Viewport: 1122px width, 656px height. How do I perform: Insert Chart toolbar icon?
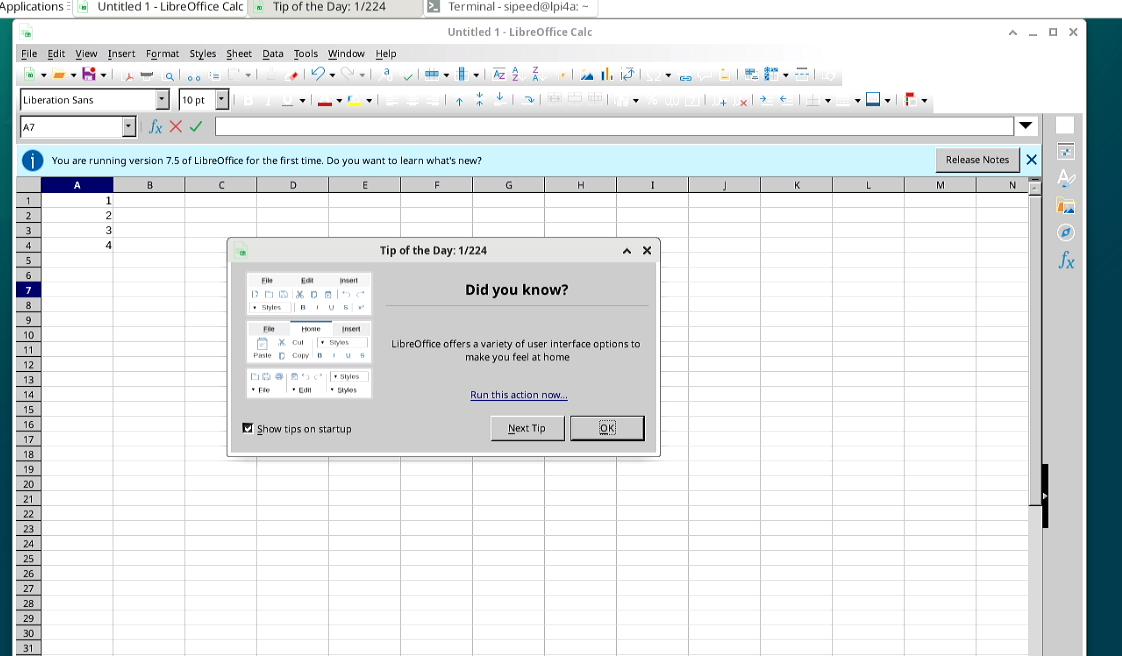point(607,74)
